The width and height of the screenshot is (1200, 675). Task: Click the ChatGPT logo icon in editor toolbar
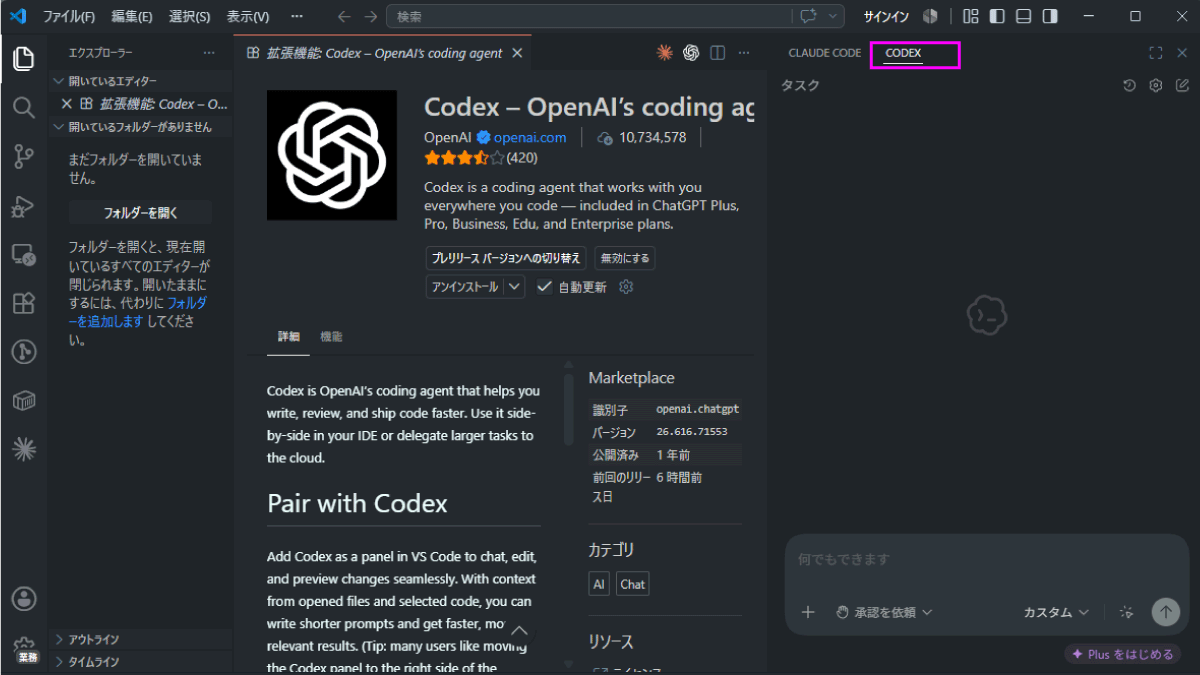pyautogui.click(x=691, y=53)
